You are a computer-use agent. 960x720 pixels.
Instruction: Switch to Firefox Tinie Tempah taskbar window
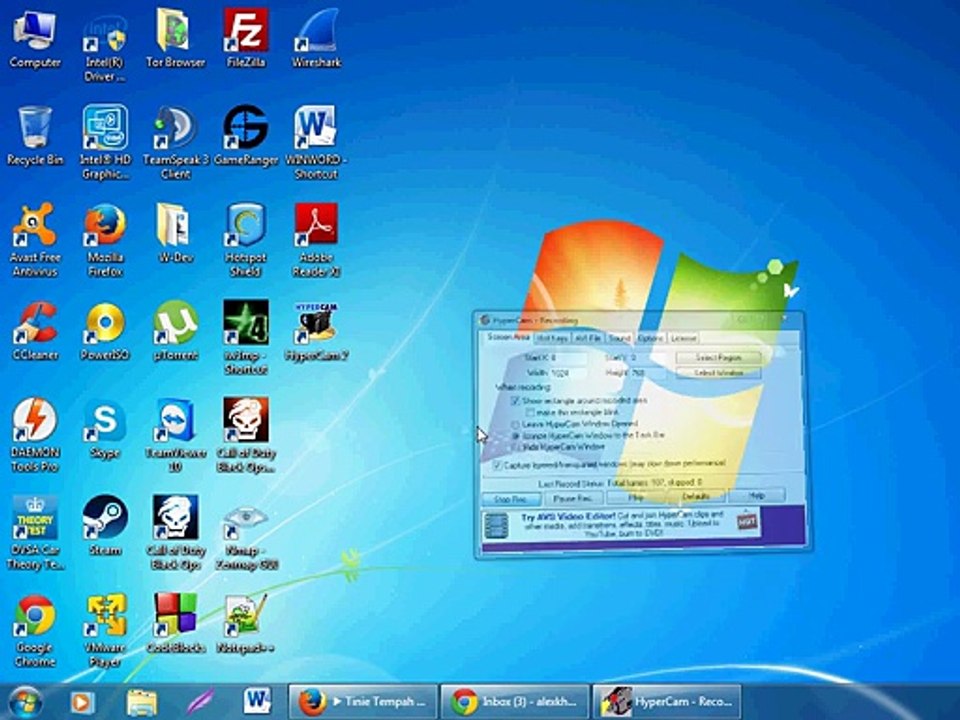[362, 702]
